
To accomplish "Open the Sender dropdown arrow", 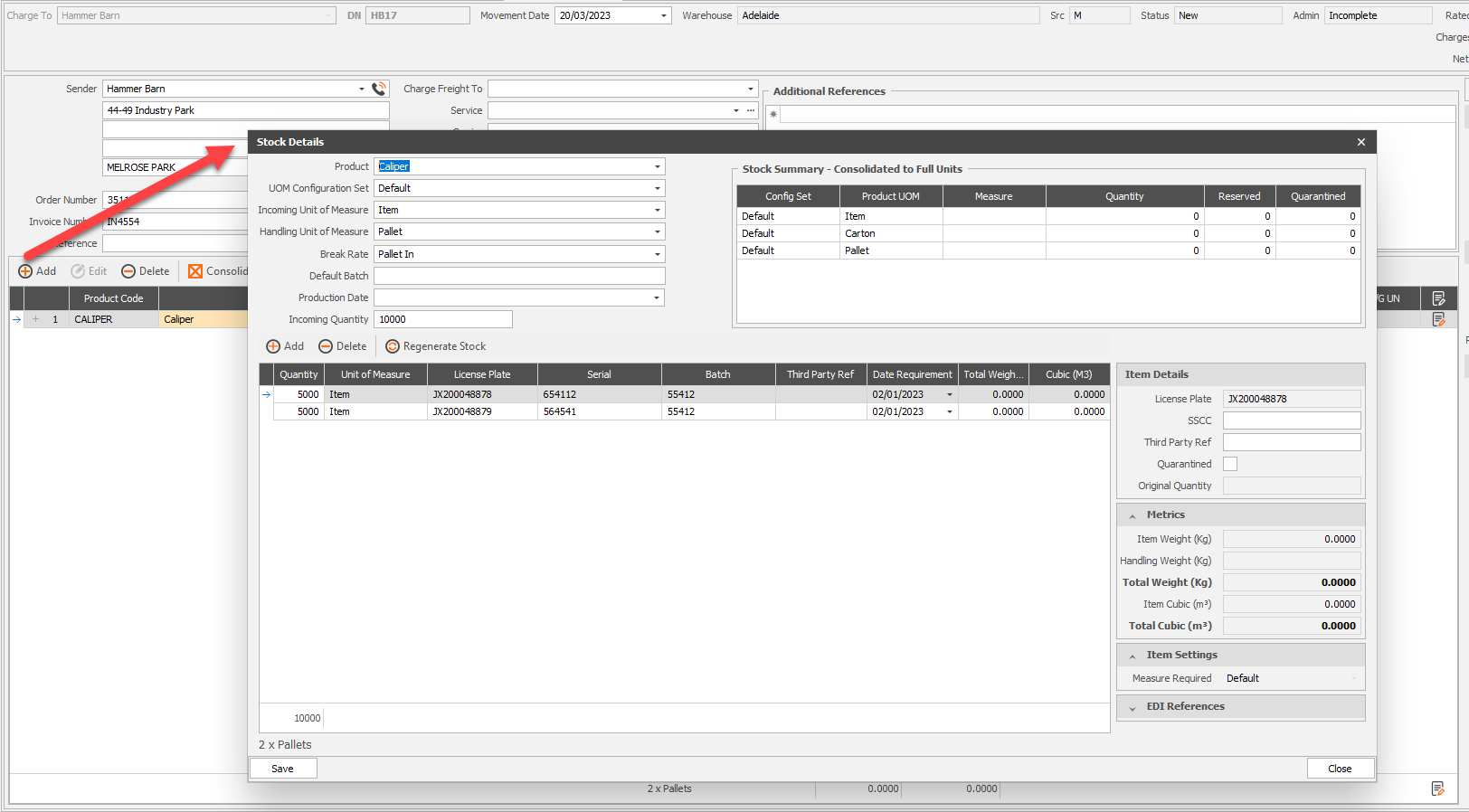I will 362,89.
